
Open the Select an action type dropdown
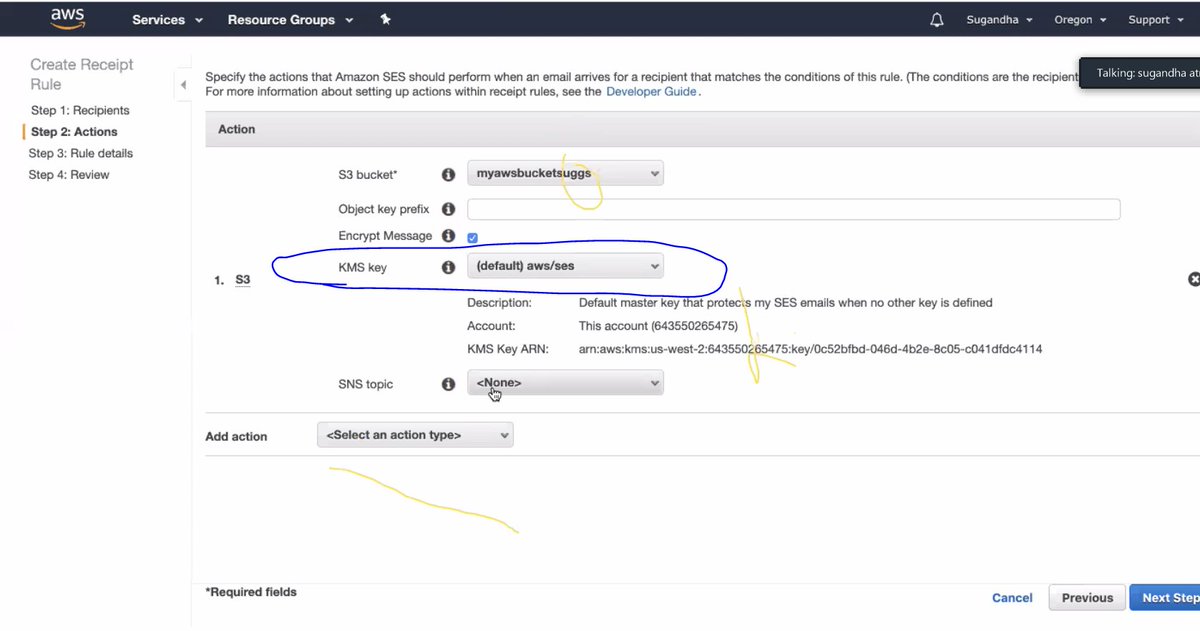415,435
